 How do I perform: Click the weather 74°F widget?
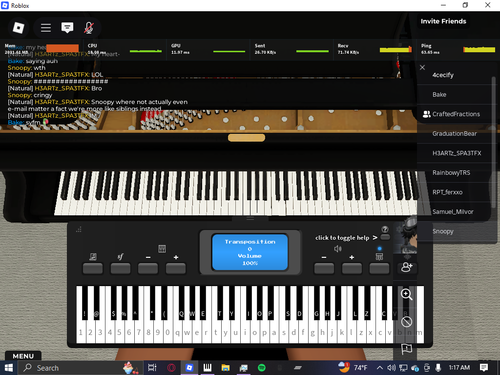tap(353, 368)
